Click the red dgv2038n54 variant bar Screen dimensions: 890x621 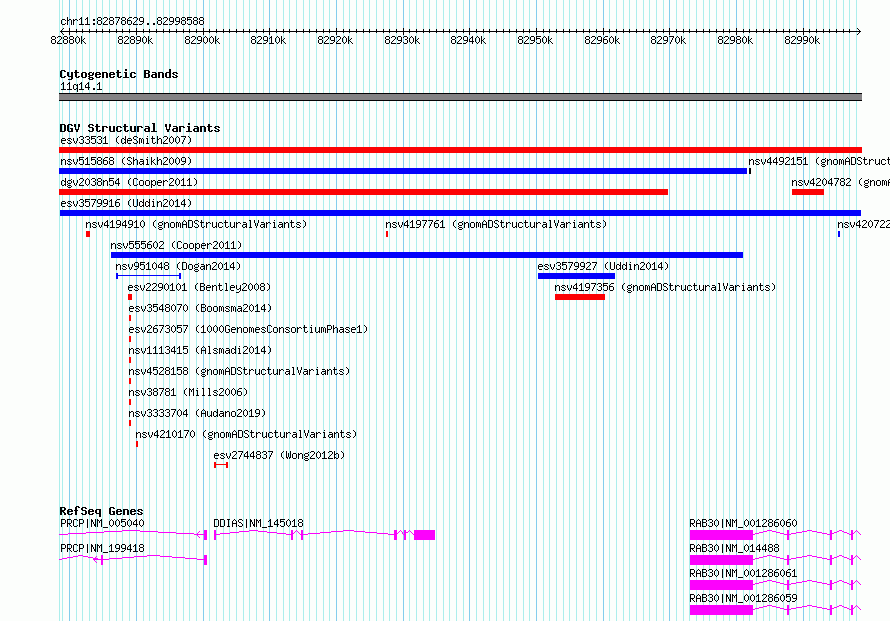click(x=363, y=192)
